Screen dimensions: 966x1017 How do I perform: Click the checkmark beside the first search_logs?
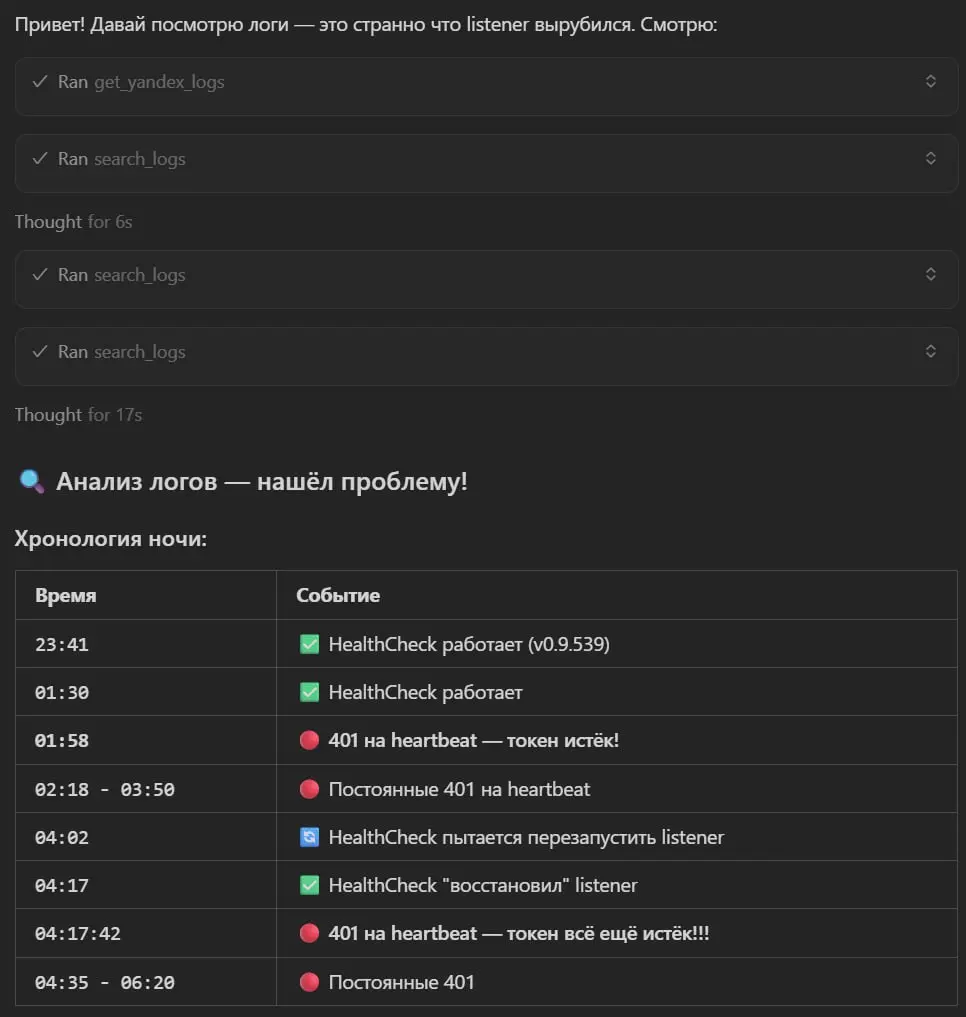(40, 158)
